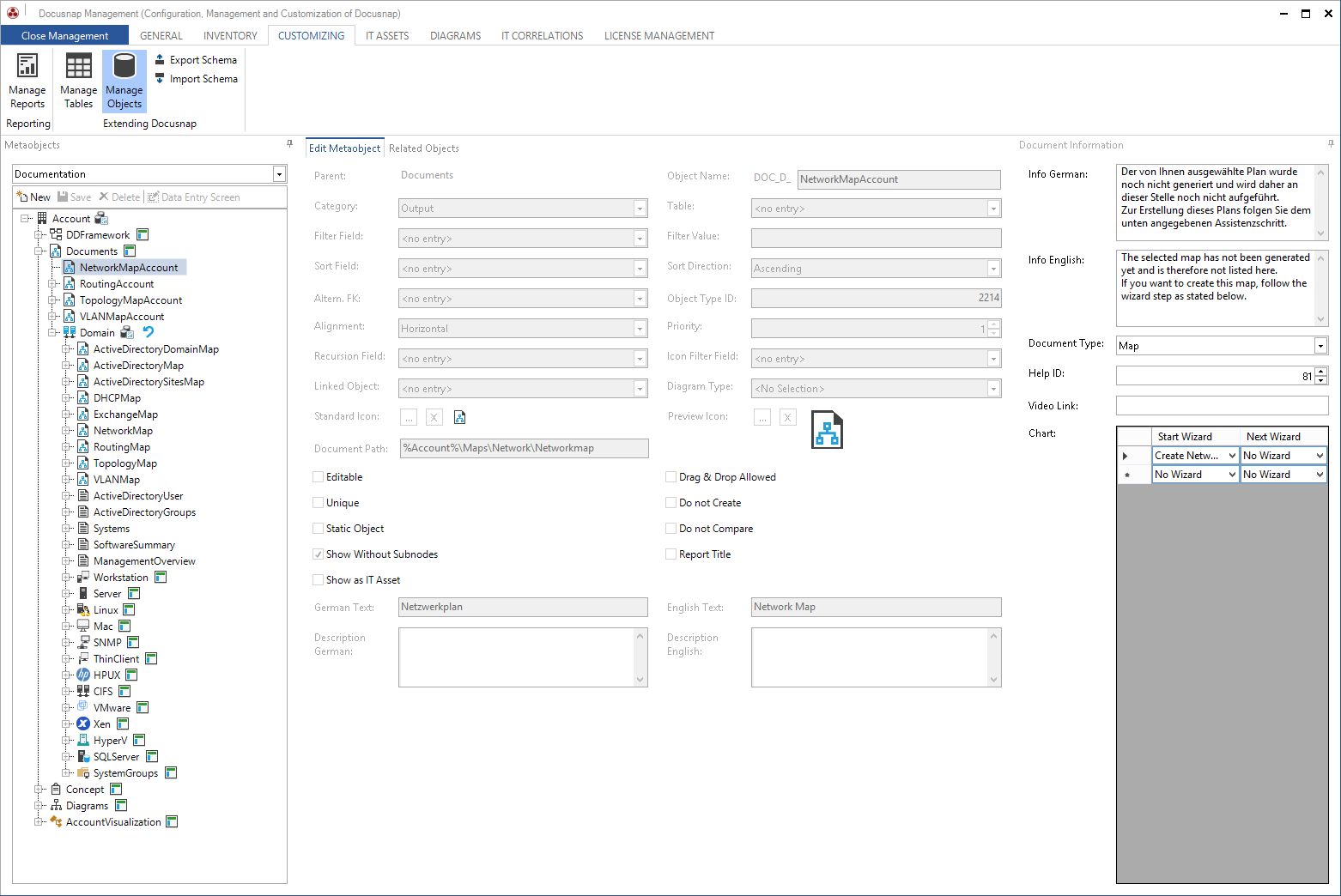Expand the VMware tree node

(x=66, y=708)
